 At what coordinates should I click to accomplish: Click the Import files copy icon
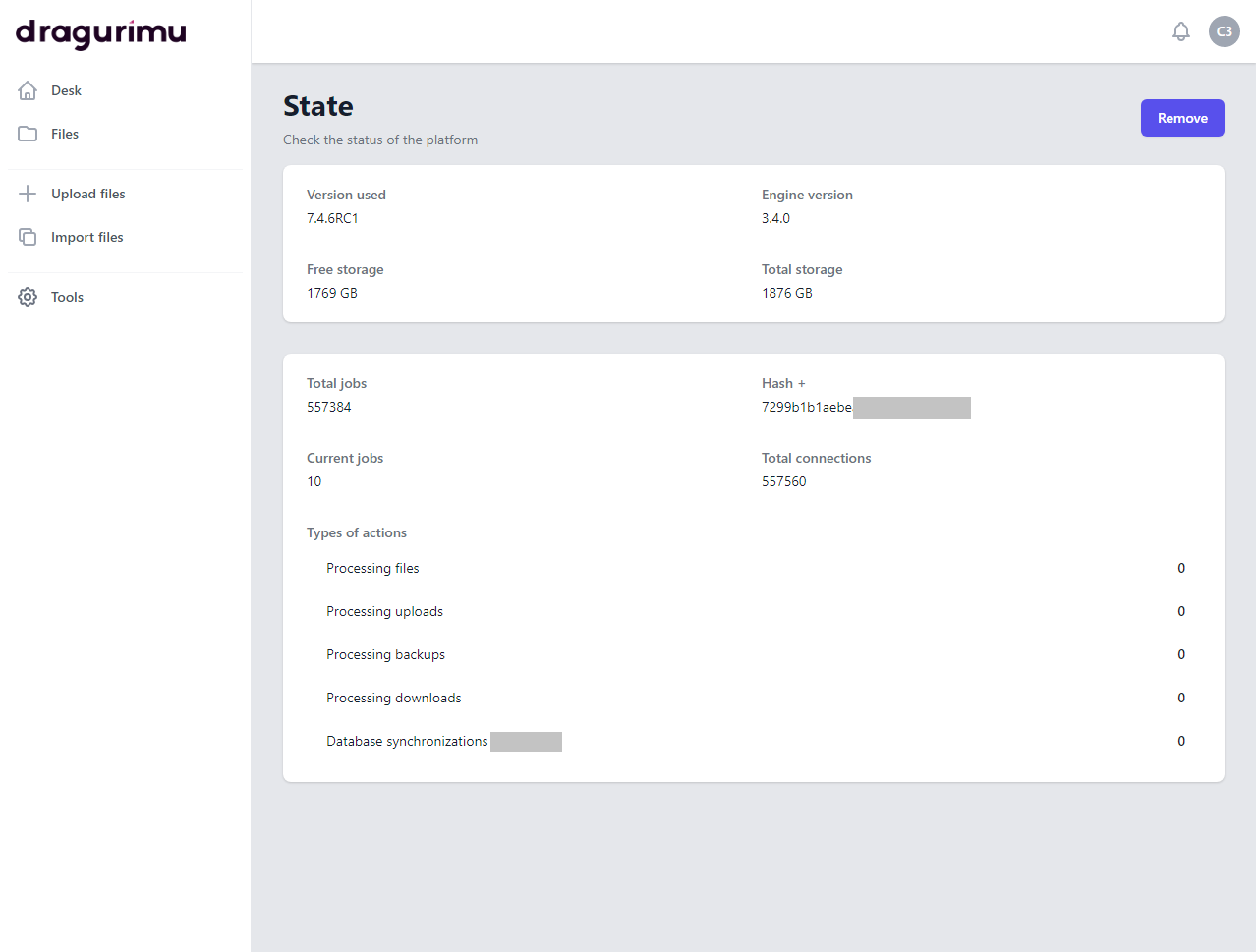28,237
